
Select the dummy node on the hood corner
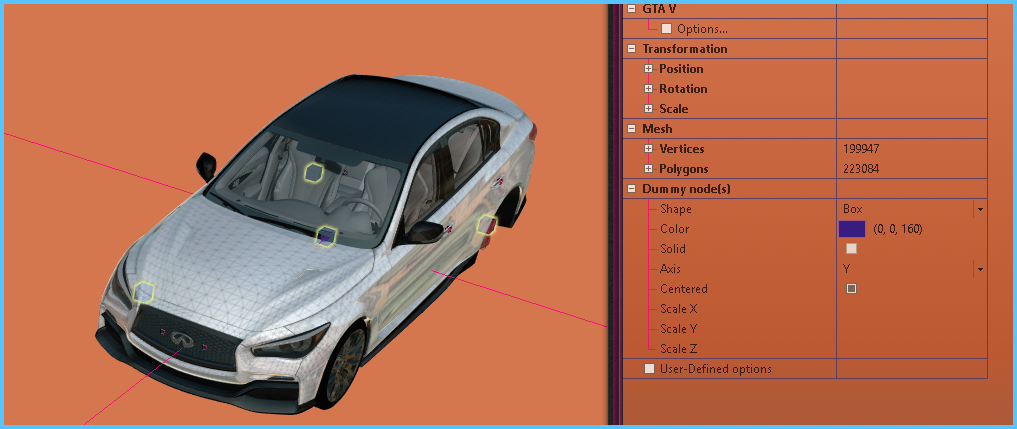[143, 292]
